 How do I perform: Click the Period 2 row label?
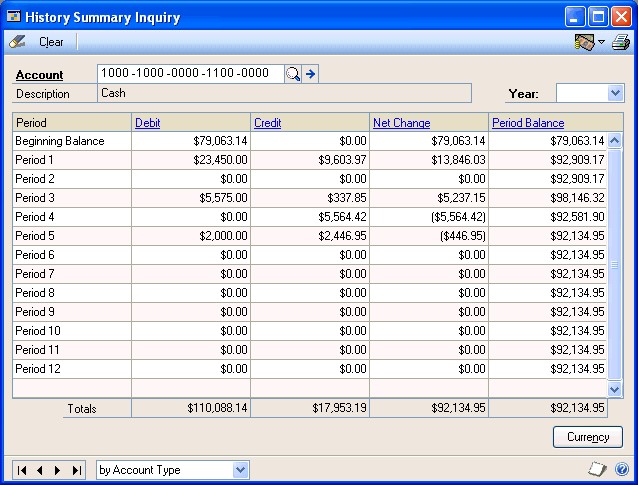pyautogui.click(x=35, y=179)
